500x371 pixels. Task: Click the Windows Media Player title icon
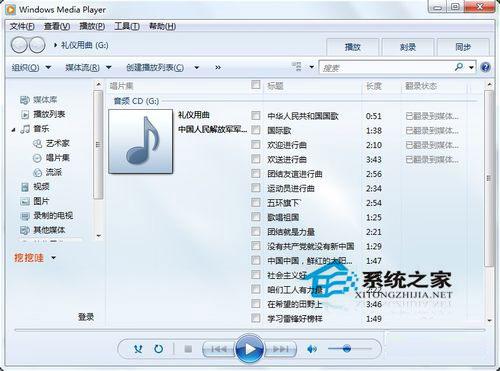(x=11, y=9)
